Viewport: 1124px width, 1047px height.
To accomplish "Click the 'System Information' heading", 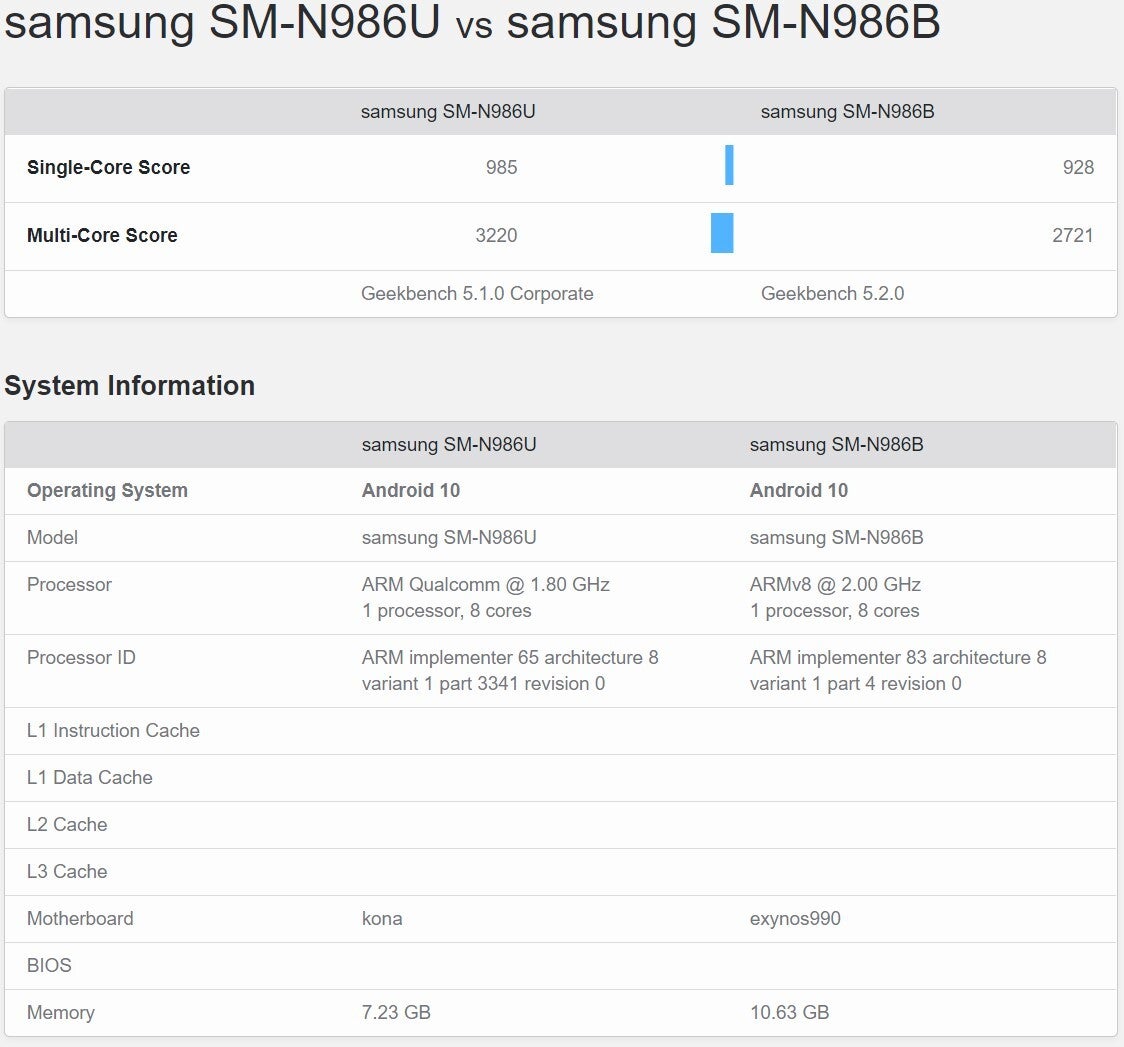I will (x=130, y=386).
